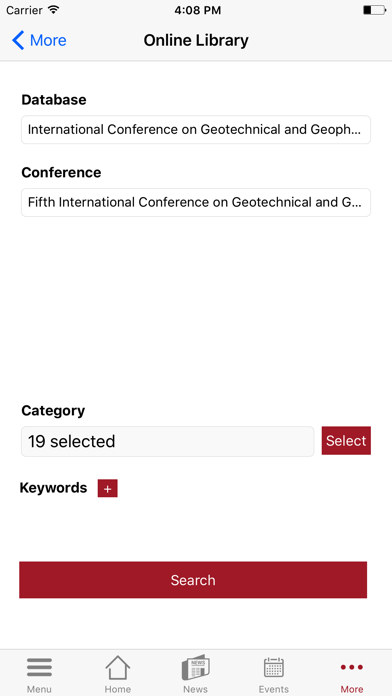Tap the Wi-Fi signal icon
Screen dimensions: 392x696
click(x=54, y=10)
